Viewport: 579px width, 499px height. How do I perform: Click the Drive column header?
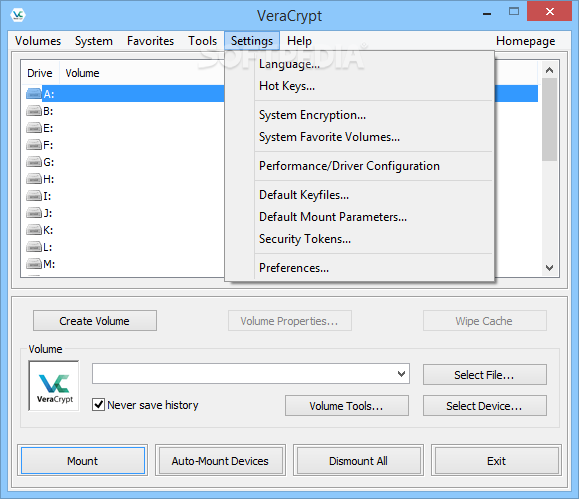pyautogui.click(x=40, y=73)
